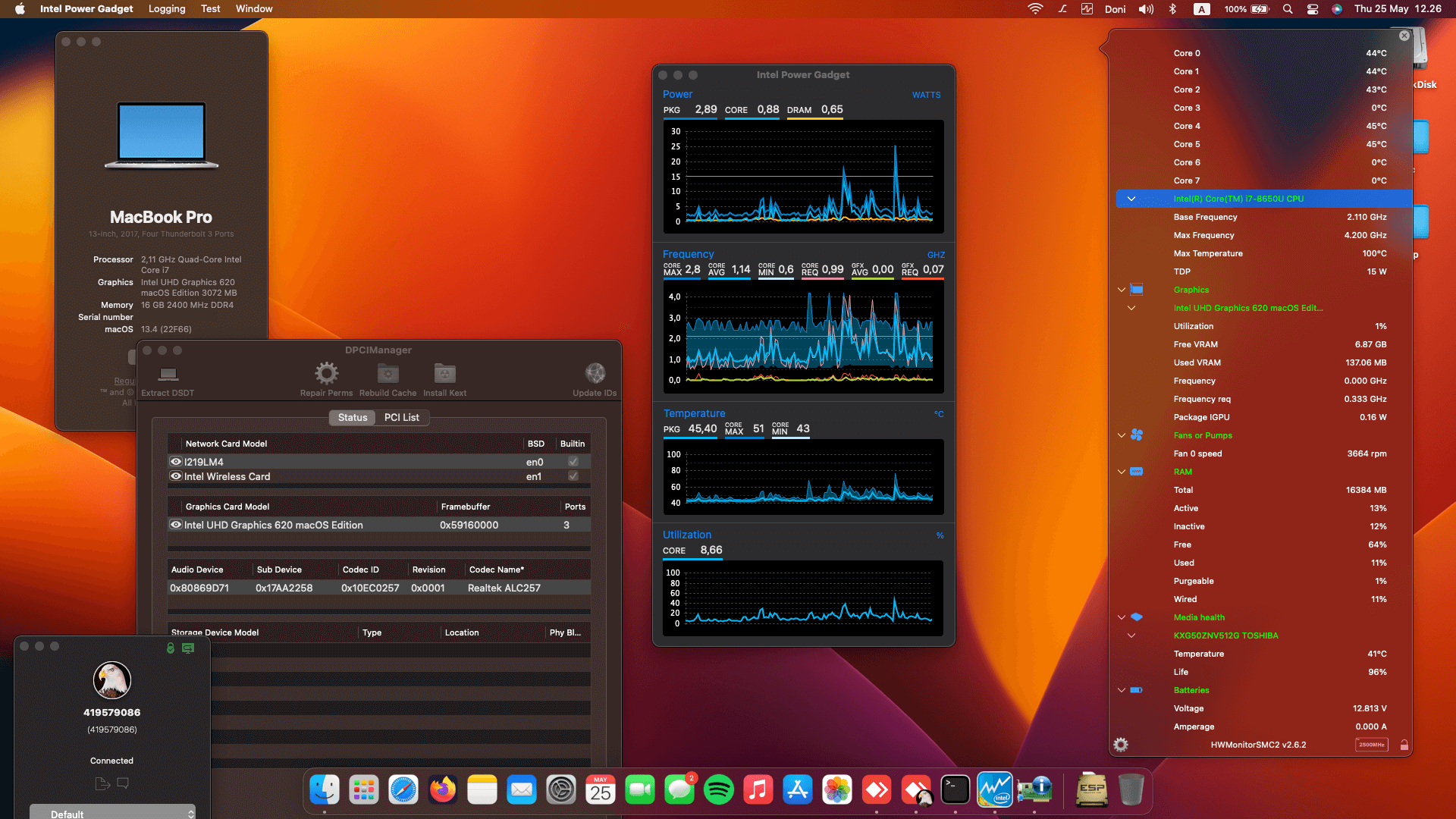This screenshot has width=1456, height=819.
Task: Open Control Center in menu bar
Action: coord(1313,9)
